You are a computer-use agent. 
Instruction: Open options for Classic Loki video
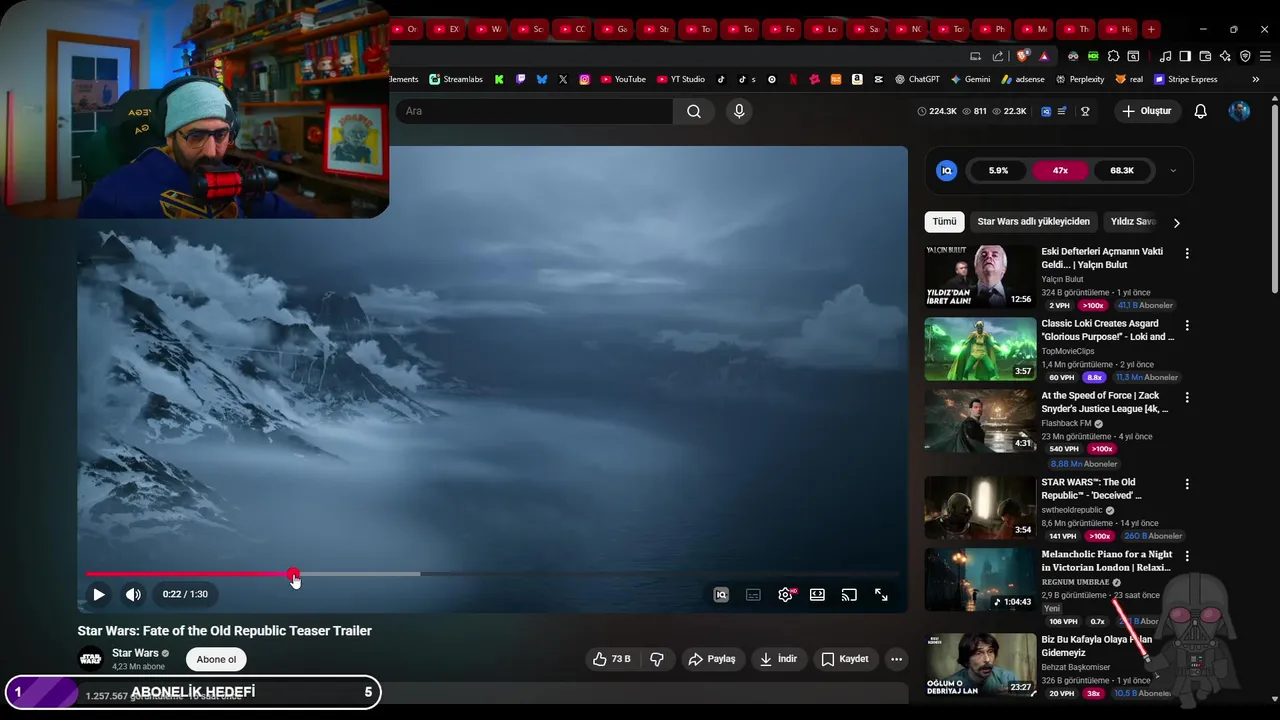pyautogui.click(x=1187, y=326)
